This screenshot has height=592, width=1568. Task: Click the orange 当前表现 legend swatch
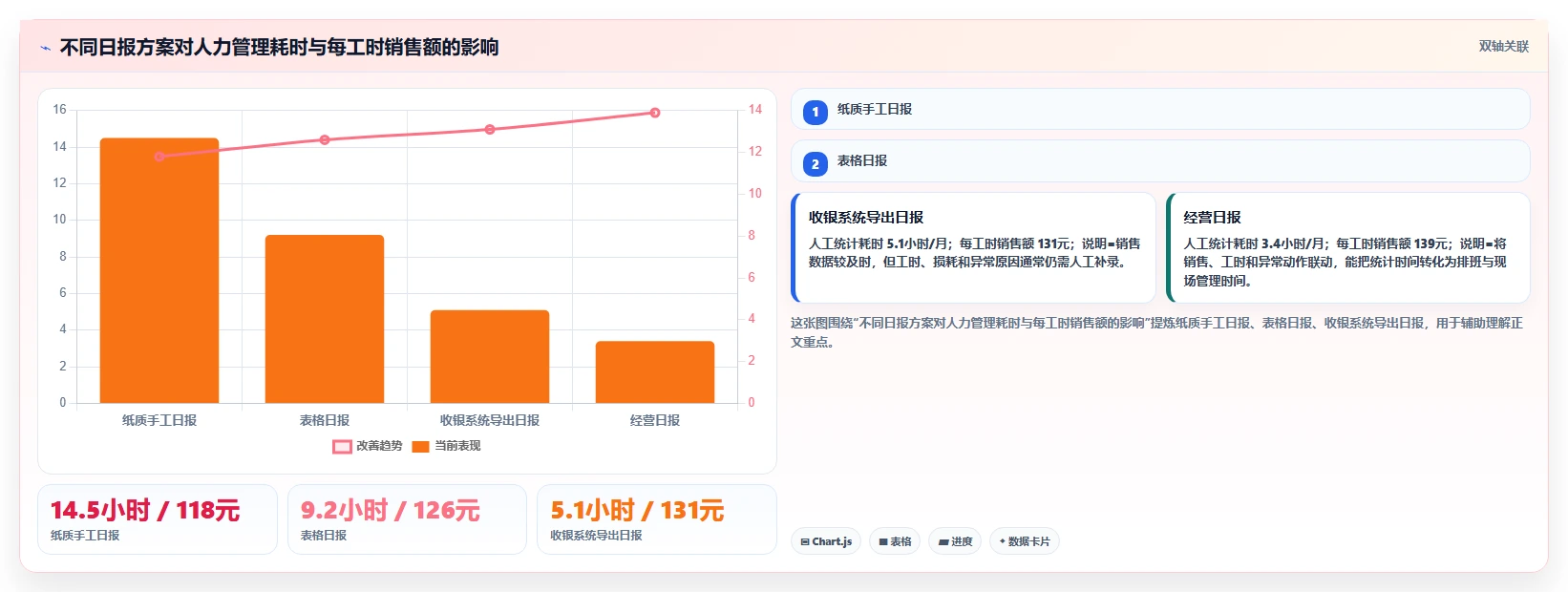(421, 446)
